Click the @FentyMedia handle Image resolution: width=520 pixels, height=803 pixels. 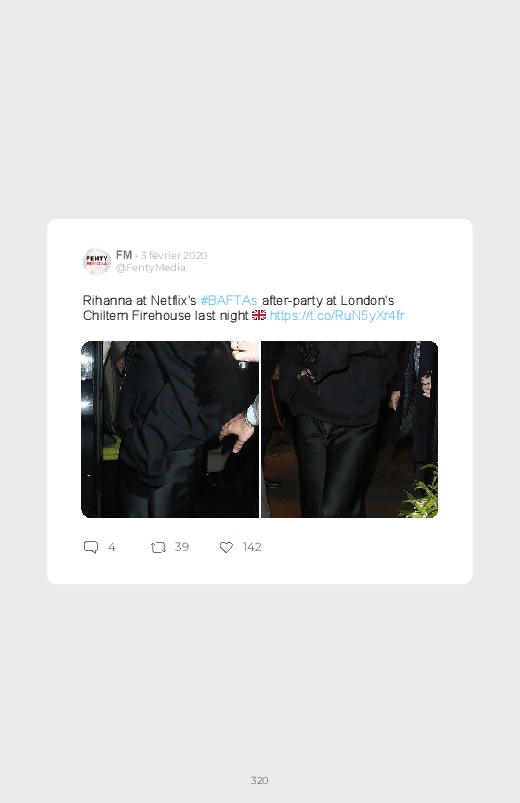coord(151,267)
